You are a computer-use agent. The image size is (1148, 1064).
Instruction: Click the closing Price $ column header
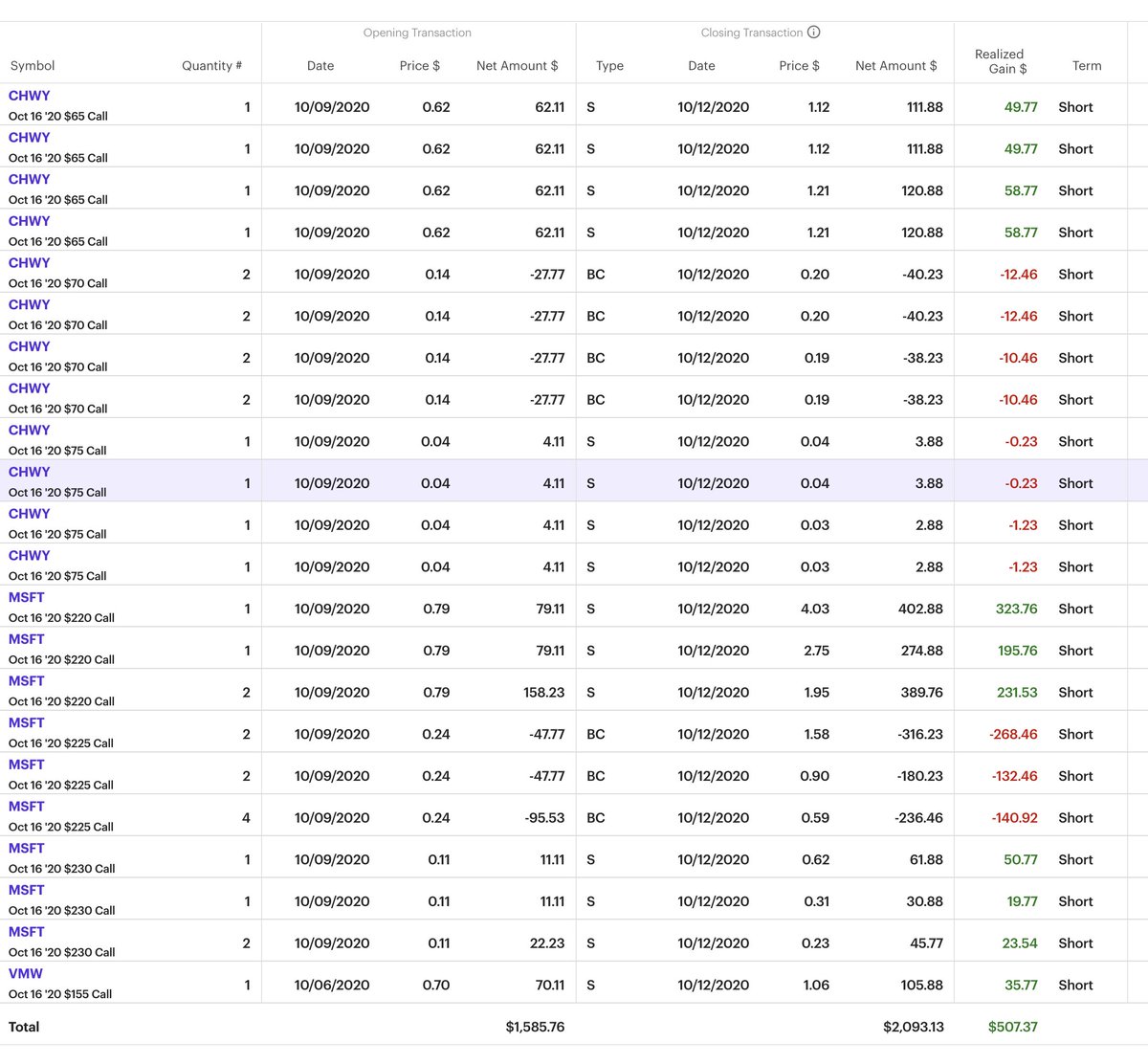(x=799, y=66)
